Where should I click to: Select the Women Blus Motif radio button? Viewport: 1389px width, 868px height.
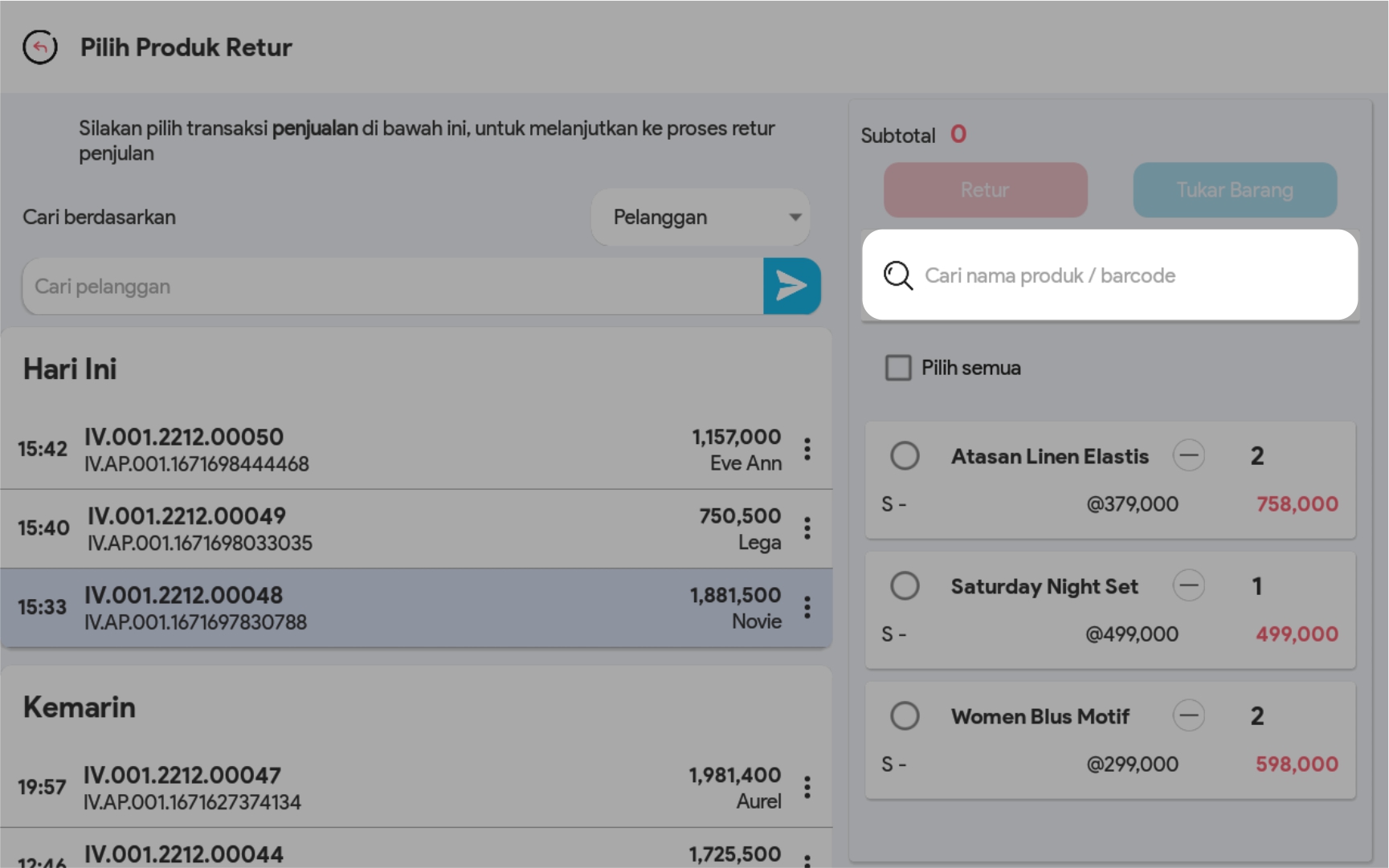pos(905,715)
